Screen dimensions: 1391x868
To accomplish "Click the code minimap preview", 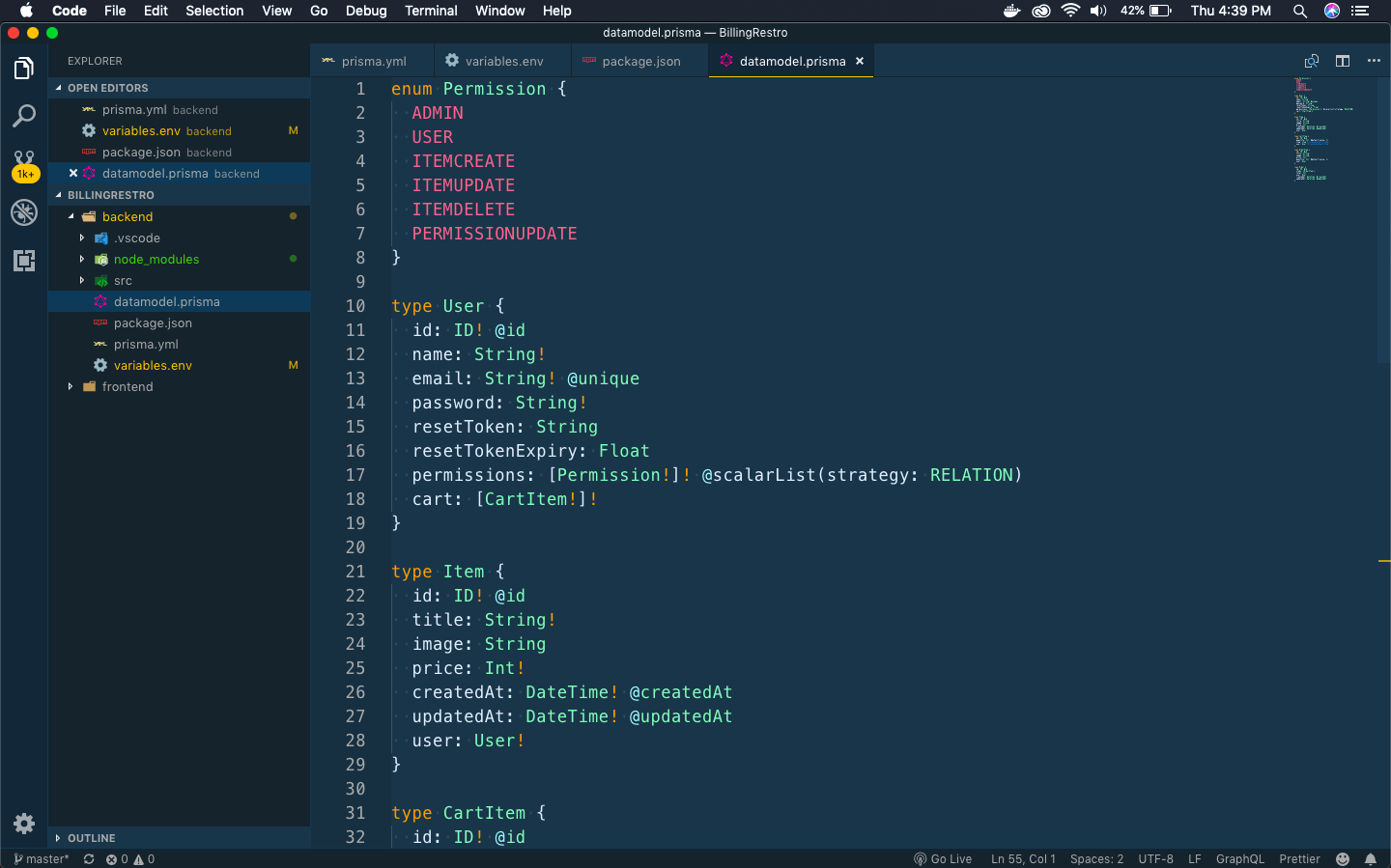I will (1324, 129).
